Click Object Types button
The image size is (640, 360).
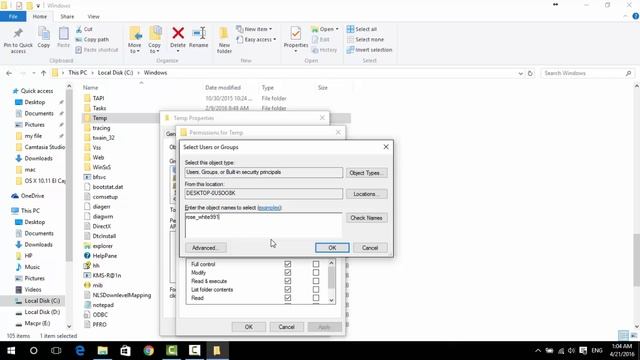pos(366,173)
